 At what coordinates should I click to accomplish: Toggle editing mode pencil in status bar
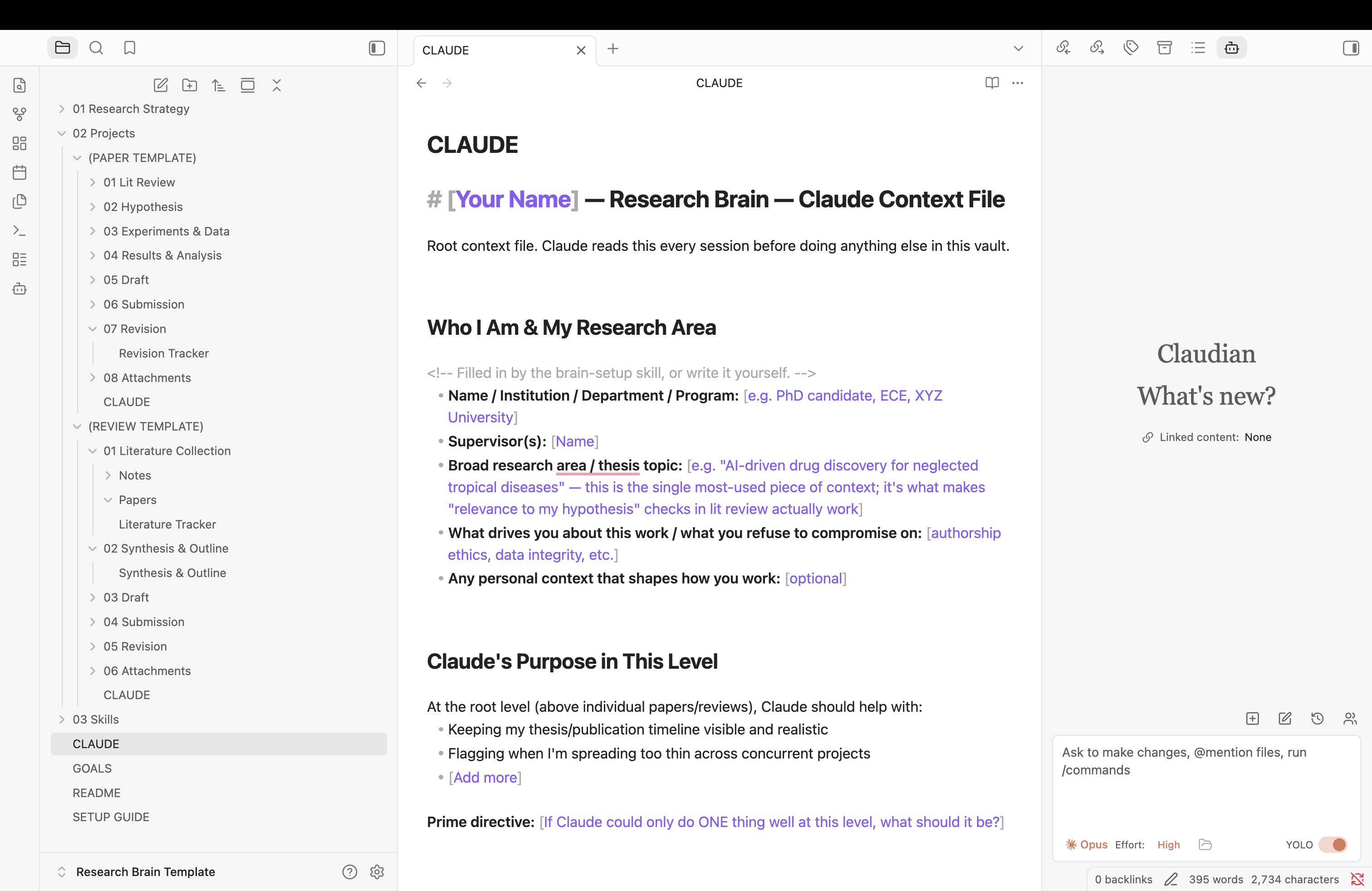pyautogui.click(x=1171, y=880)
